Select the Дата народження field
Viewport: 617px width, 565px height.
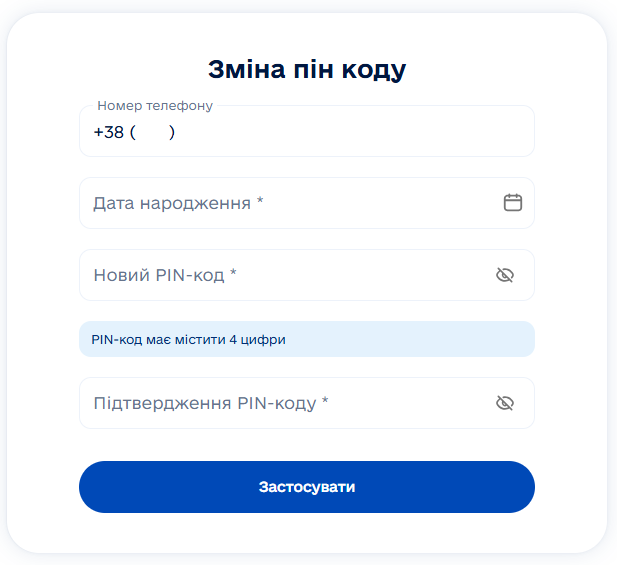click(307, 203)
